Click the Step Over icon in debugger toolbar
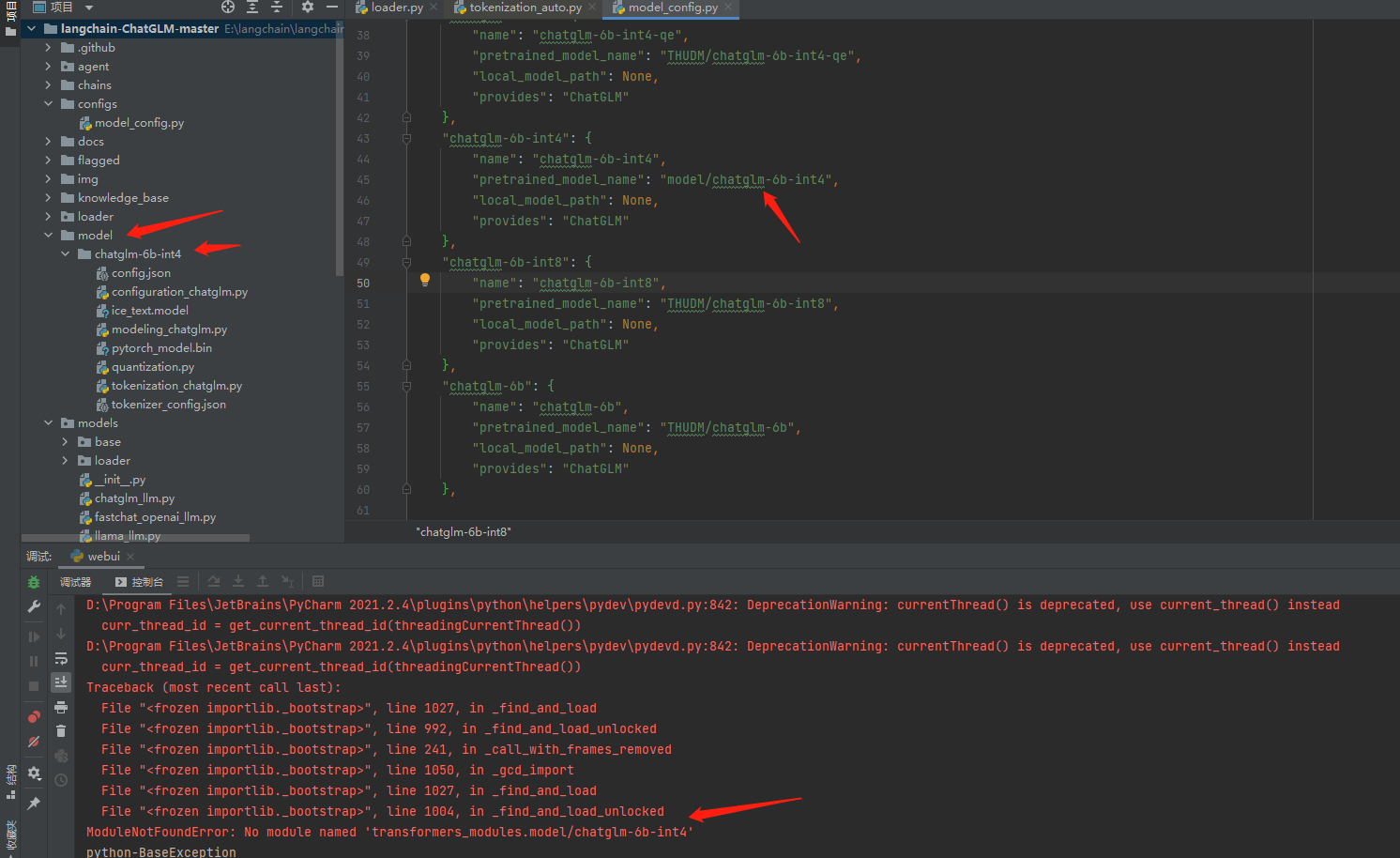1400x858 pixels. pyautogui.click(x=214, y=582)
